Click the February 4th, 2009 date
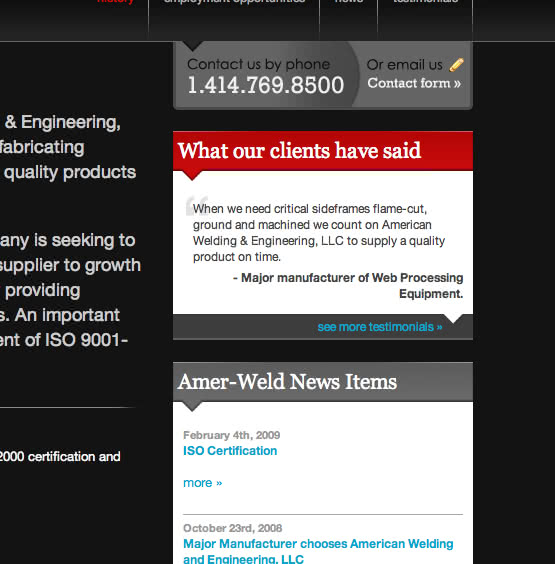The image size is (555, 564). [232, 435]
